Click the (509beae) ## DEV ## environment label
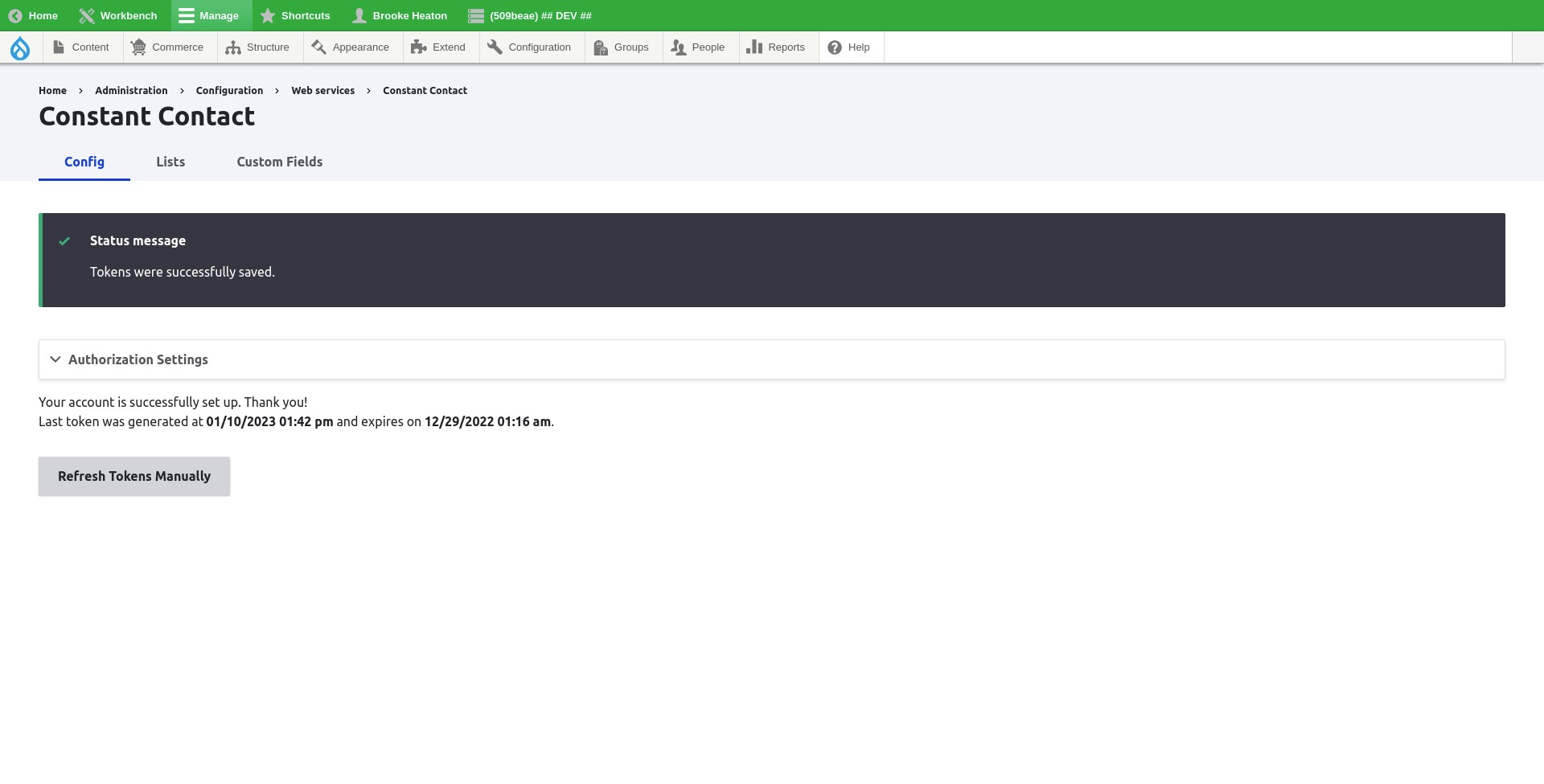This screenshot has width=1544, height=784. (x=540, y=16)
